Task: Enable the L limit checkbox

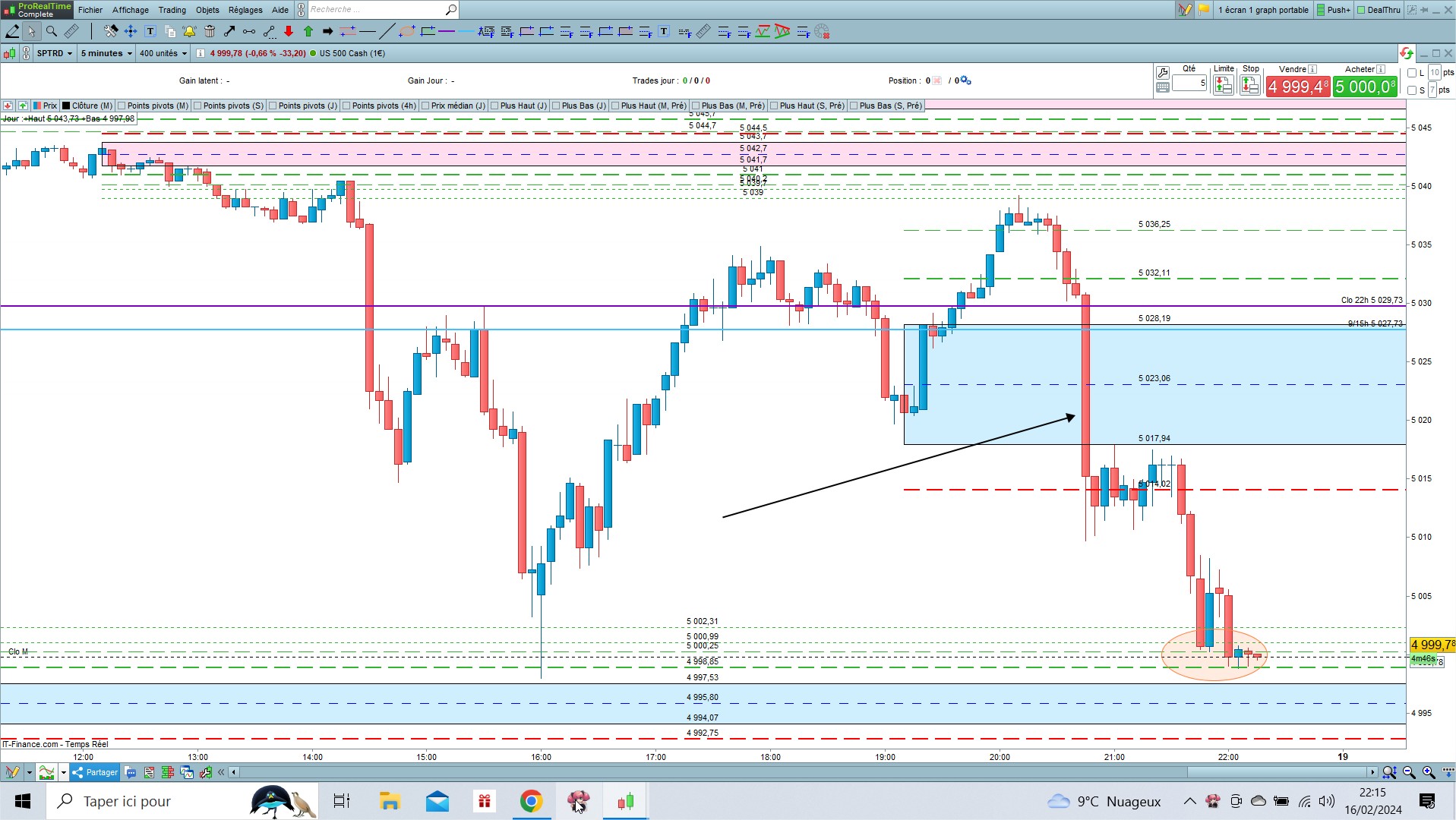Action: coord(1412,73)
